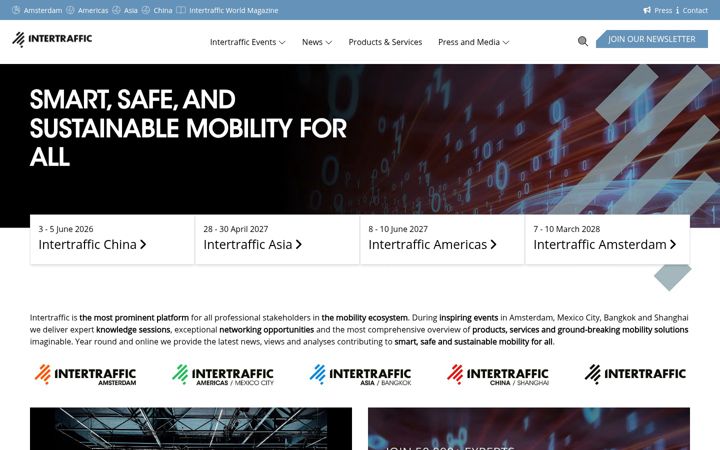Click the hero headline Smart, Safe, and Sustainable

pyautogui.click(x=188, y=128)
